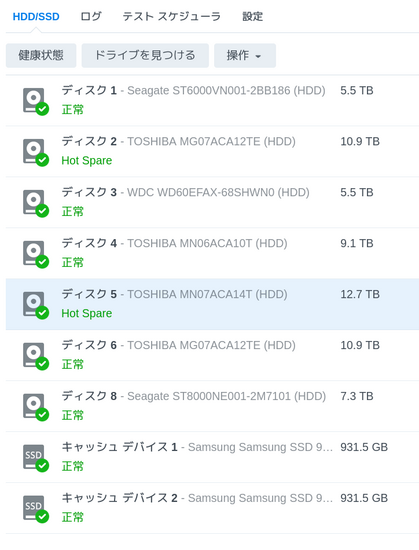The width and height of the screenshot is (419, 550).
Task: Go to the 設定 tab
Action: pos(252,16)
